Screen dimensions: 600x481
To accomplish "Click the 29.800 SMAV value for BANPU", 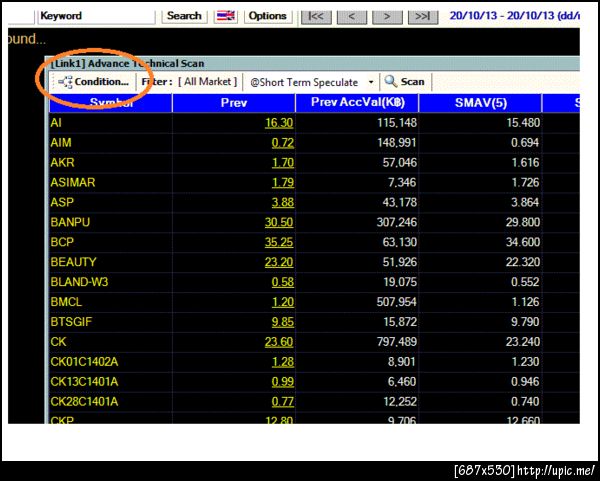I will (523, 222).
